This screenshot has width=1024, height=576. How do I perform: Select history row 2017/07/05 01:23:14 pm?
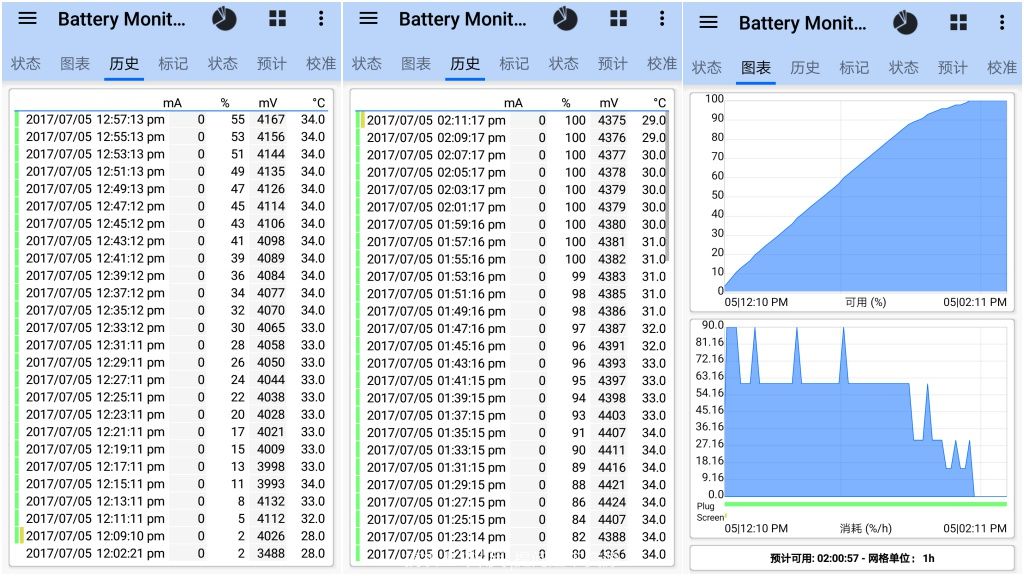point(512,537)
